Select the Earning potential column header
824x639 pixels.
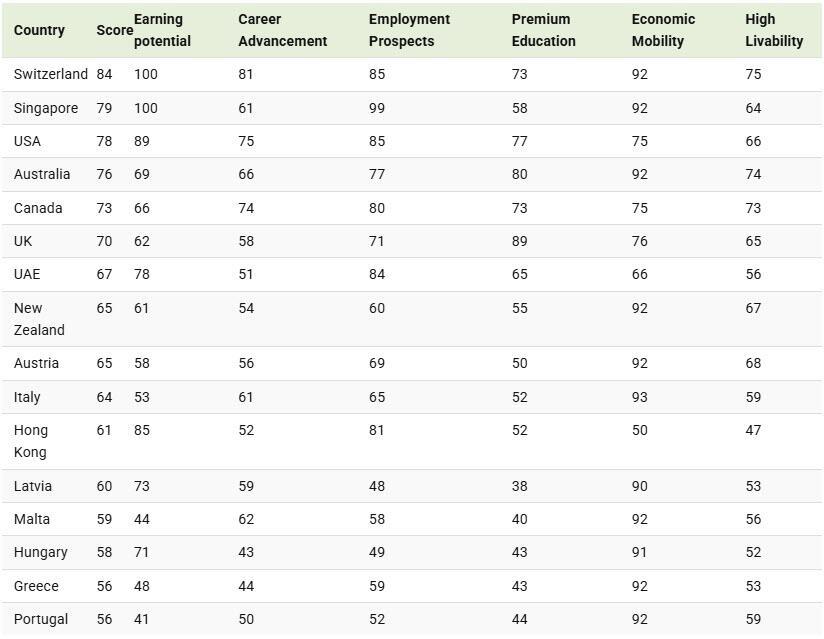pyautogui.click(x=162, y=30)
